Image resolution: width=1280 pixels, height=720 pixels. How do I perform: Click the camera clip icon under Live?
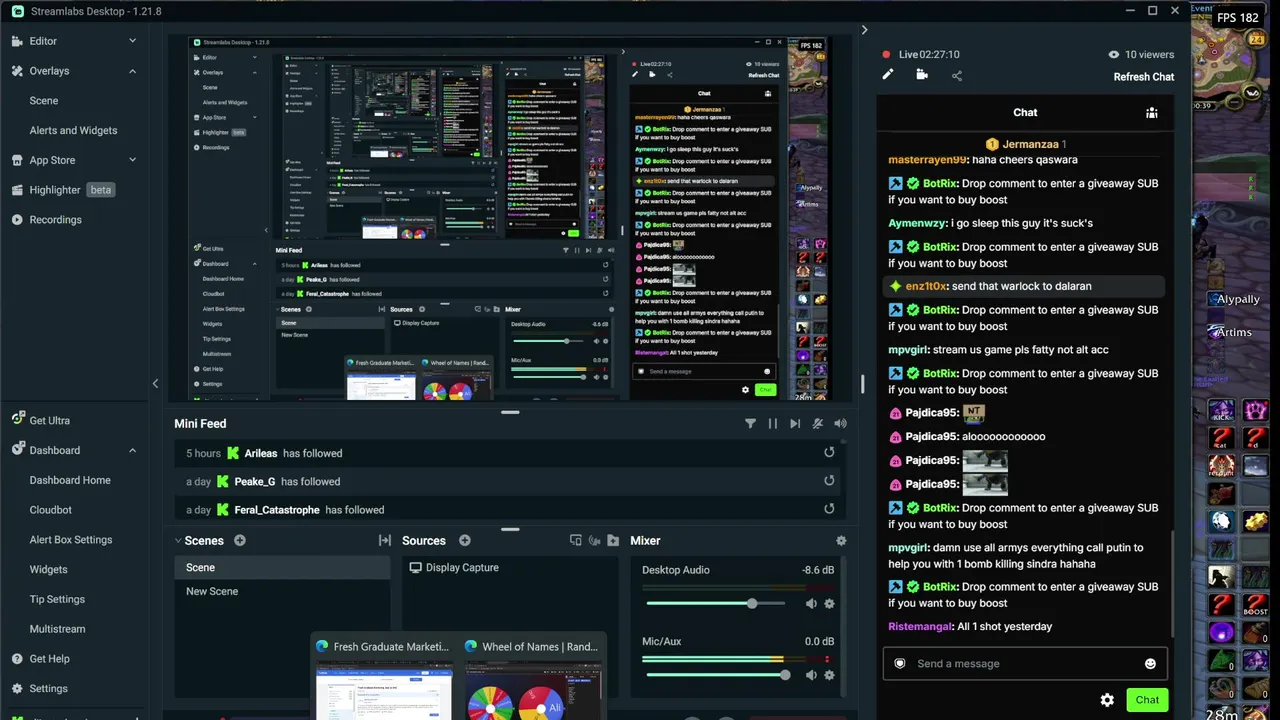tap(922, 75)
